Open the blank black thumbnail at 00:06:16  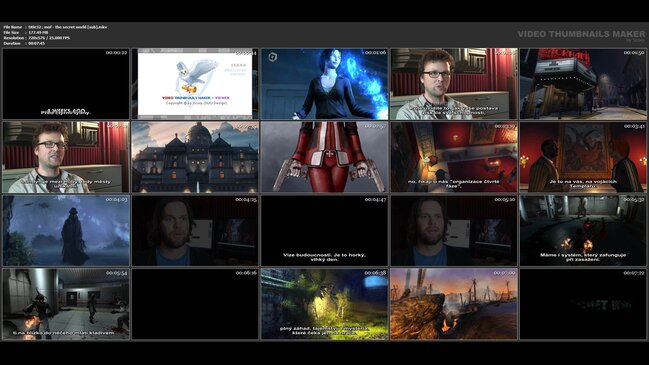(195, 304)
